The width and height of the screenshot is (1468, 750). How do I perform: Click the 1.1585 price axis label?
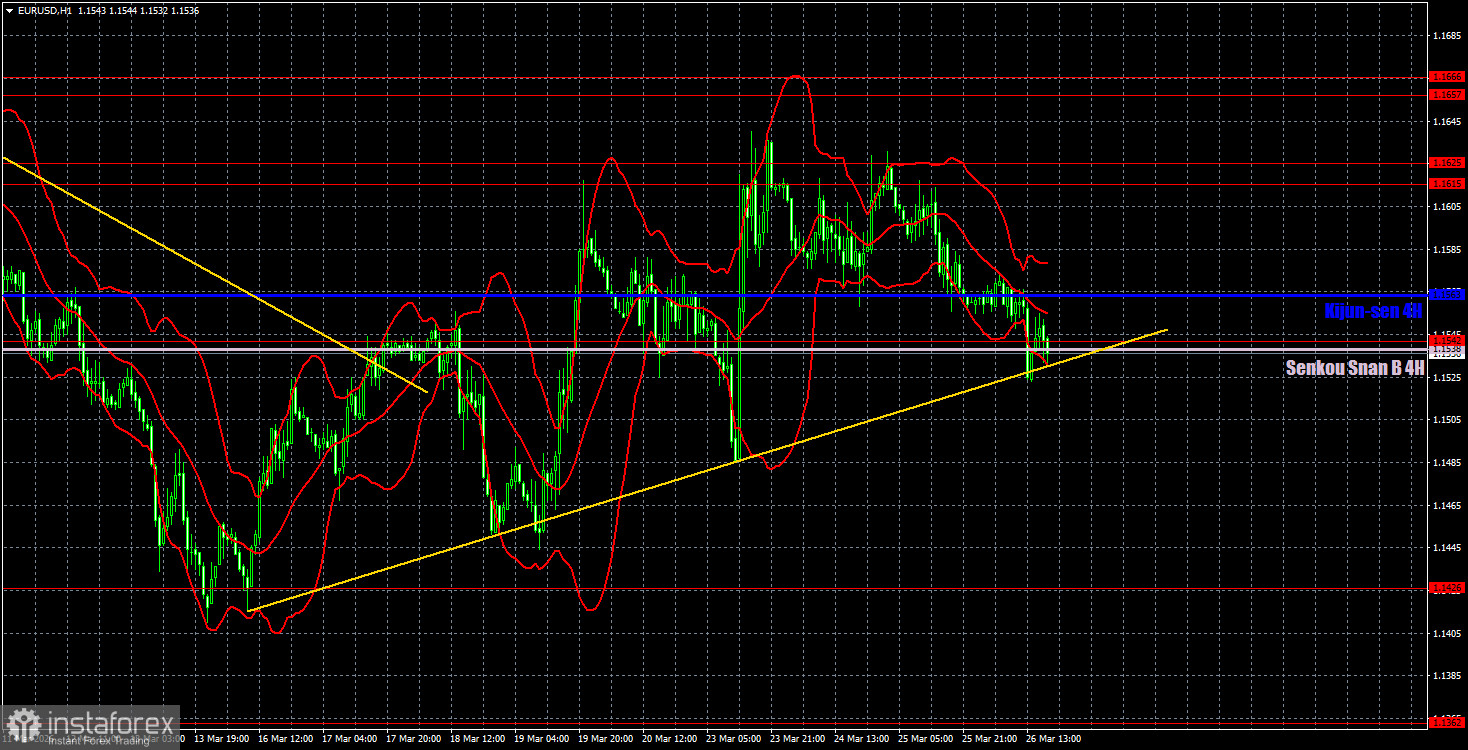coord(1446,250)
